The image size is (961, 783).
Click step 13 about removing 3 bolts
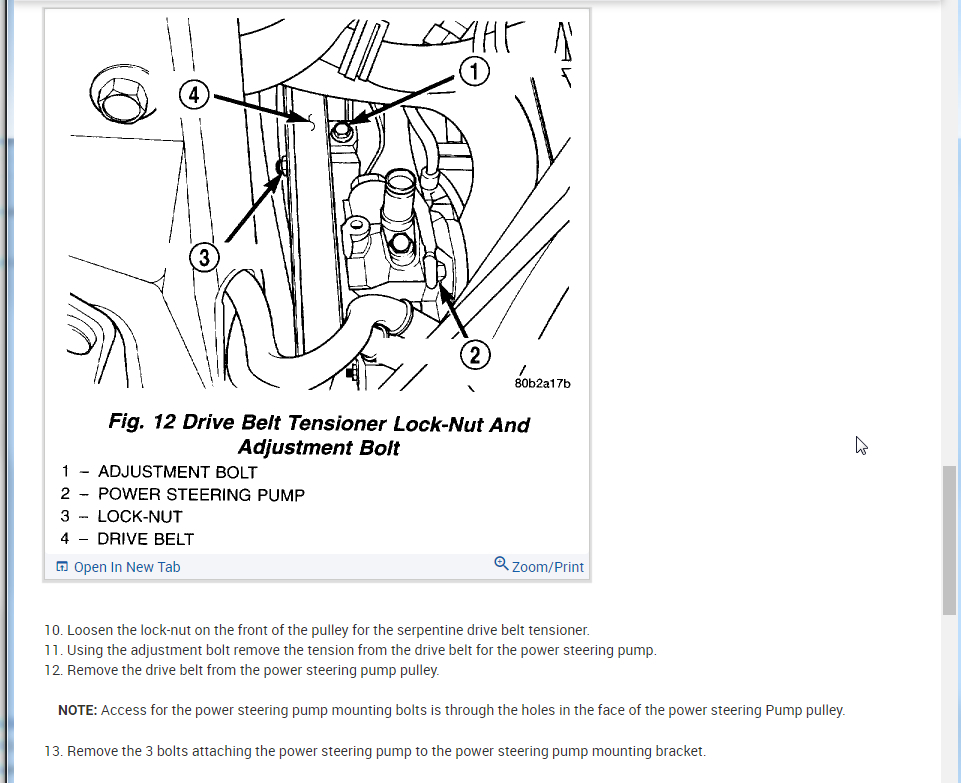click(x=375, y=751)
